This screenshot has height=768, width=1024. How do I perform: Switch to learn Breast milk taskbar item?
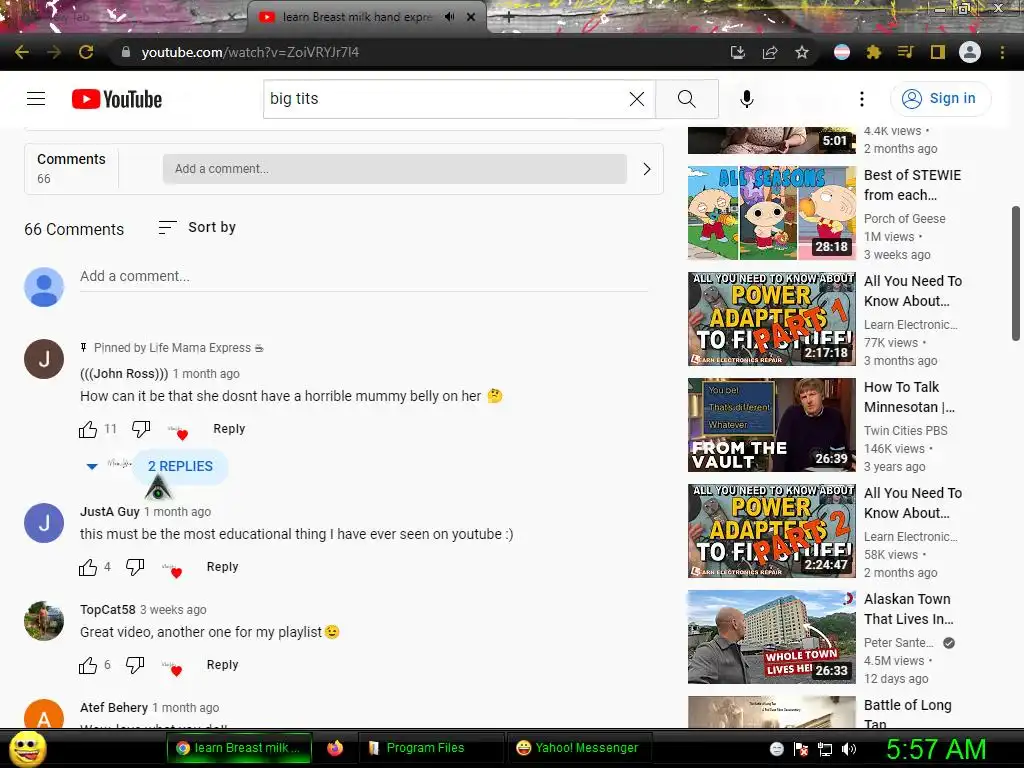[239, 748]
